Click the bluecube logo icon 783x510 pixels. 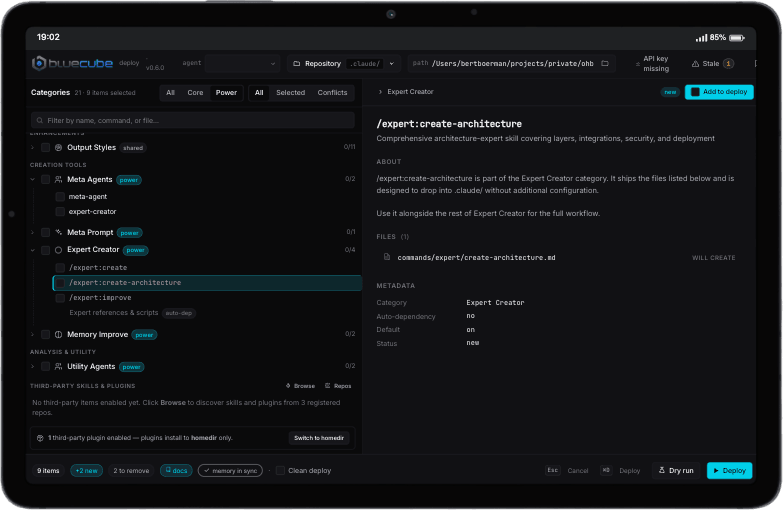(39, 63)
